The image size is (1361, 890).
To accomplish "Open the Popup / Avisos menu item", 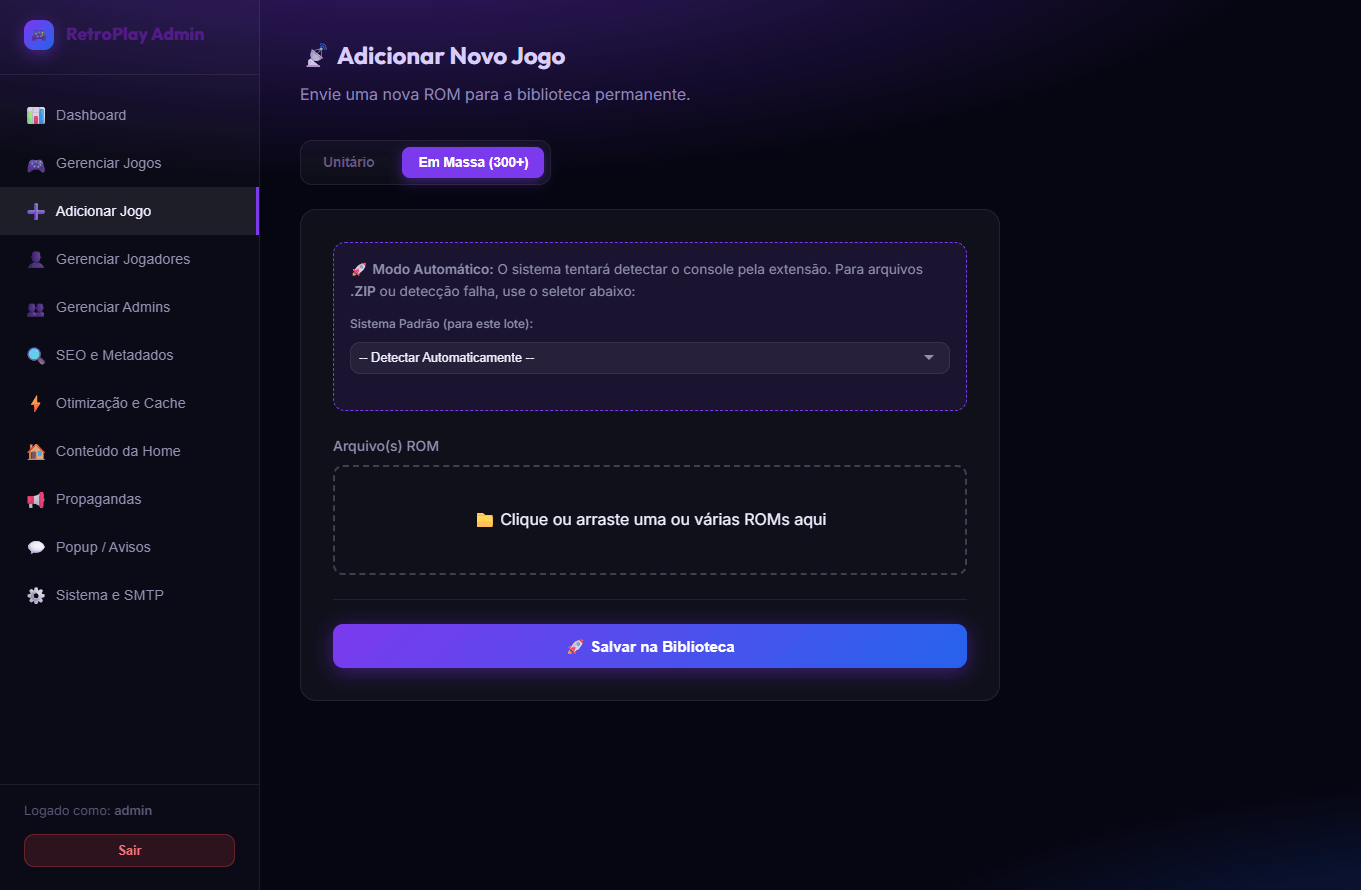I will click(103, 547).
